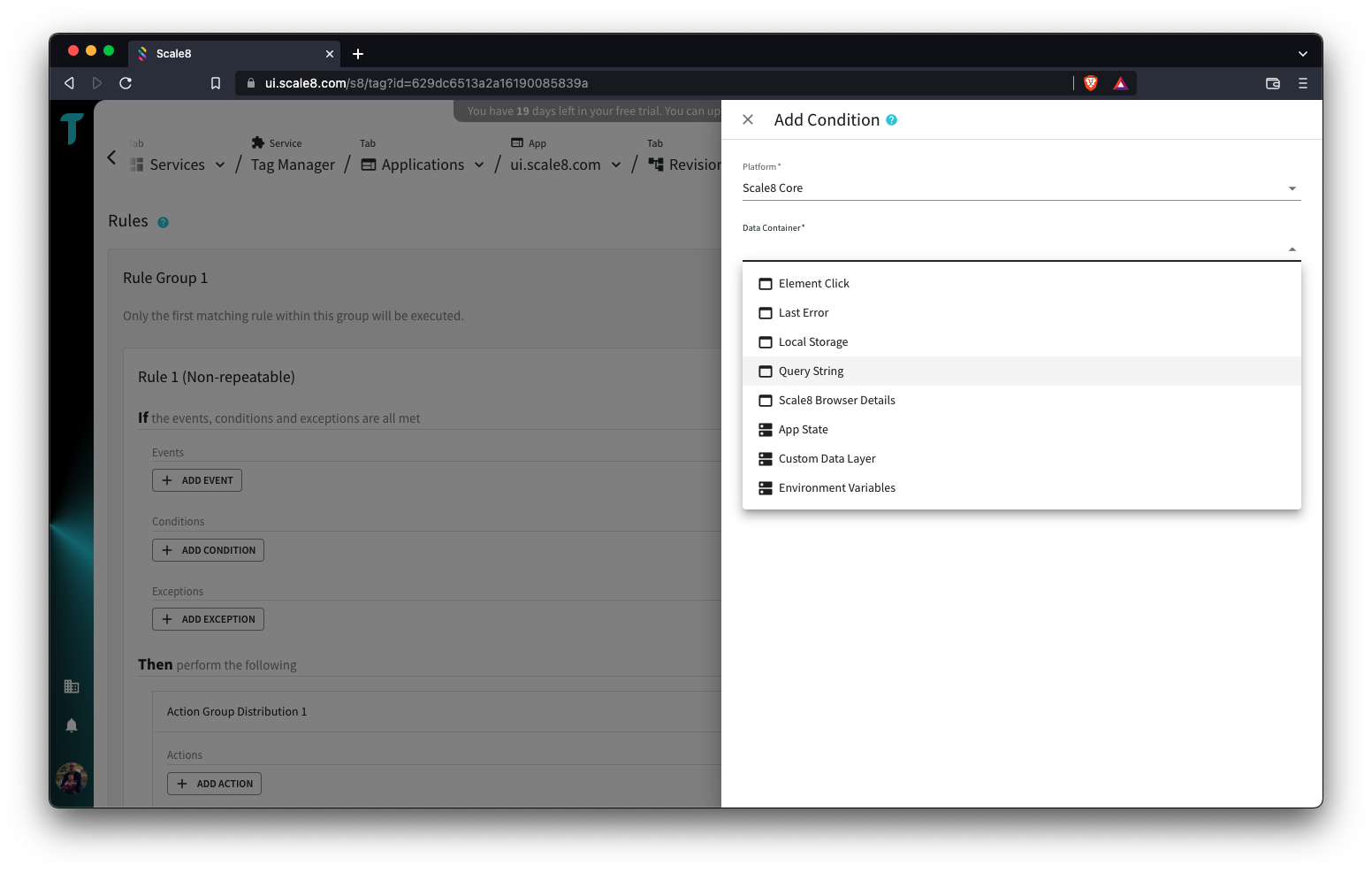Click the browser forward button

click(x=97, y=83)
